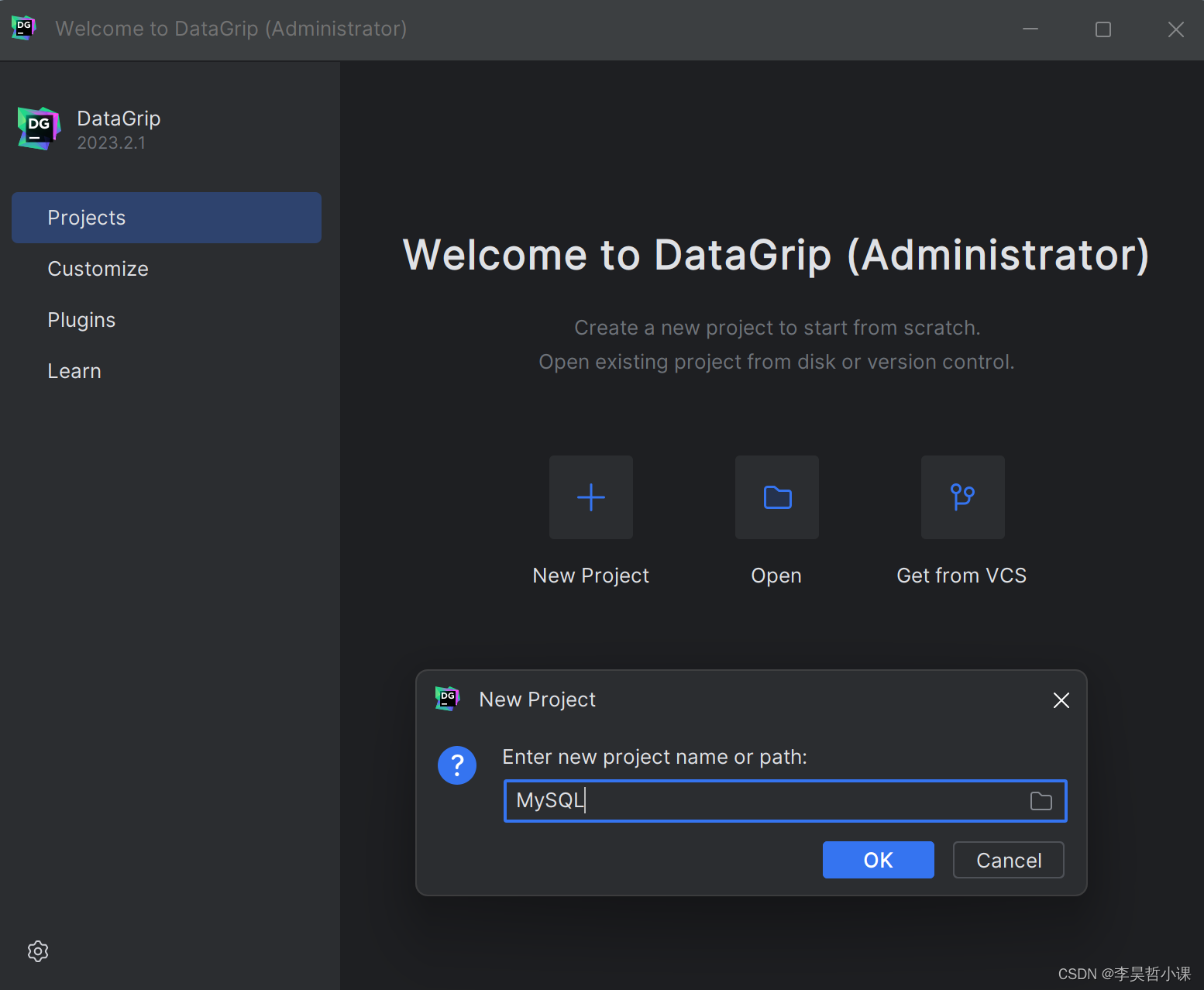Viewport: 1204px width, 990px height.
Task: Click DataGrip icon in window title bar
Action: click(x=24, y=28)
